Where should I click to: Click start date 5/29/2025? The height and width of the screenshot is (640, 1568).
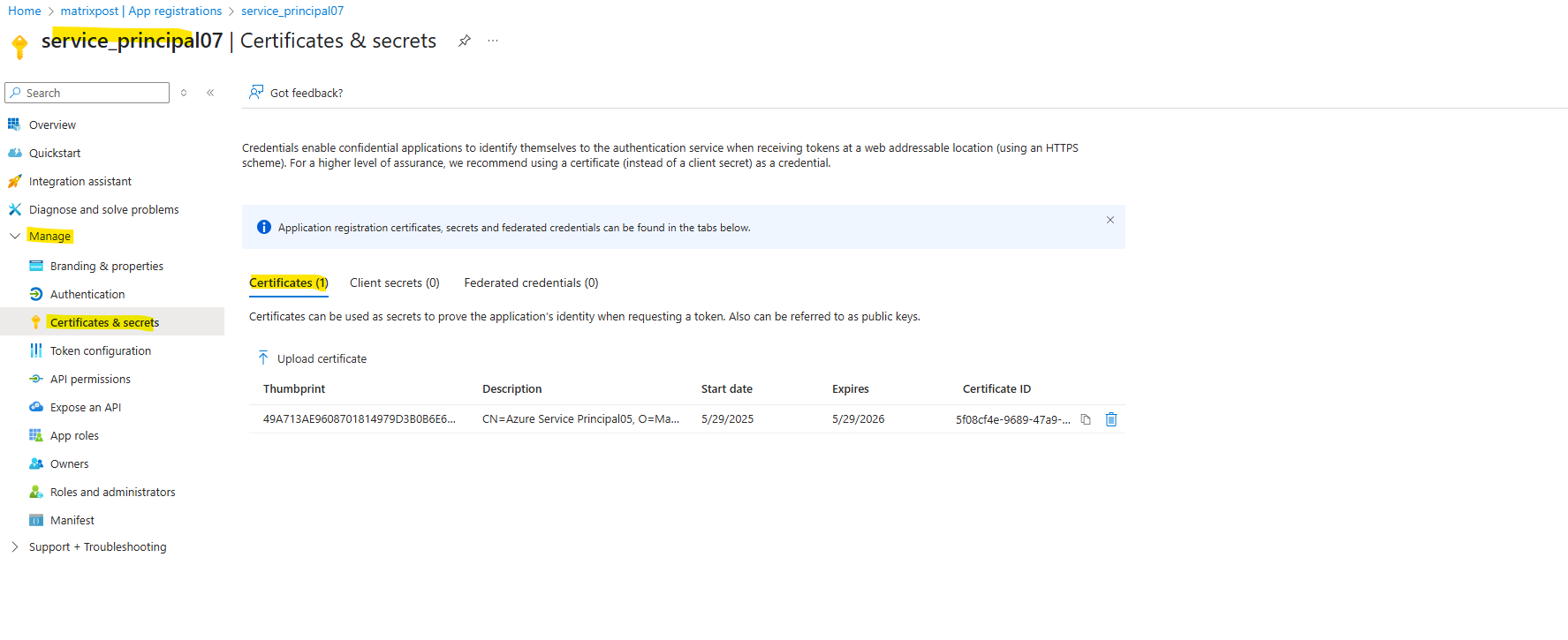pos(727,419)
